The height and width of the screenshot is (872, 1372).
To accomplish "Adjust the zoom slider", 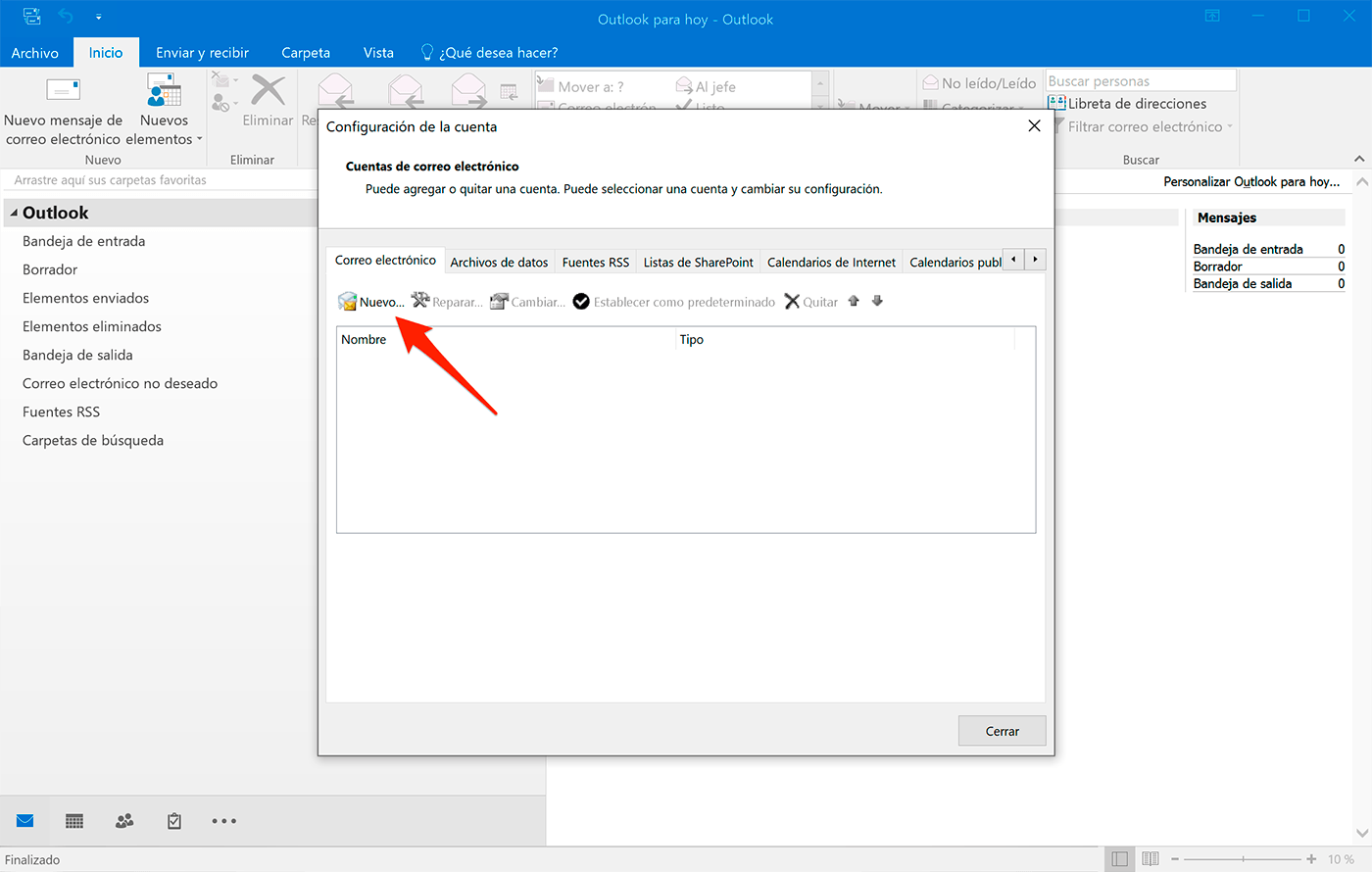I will pos(1245,858).
